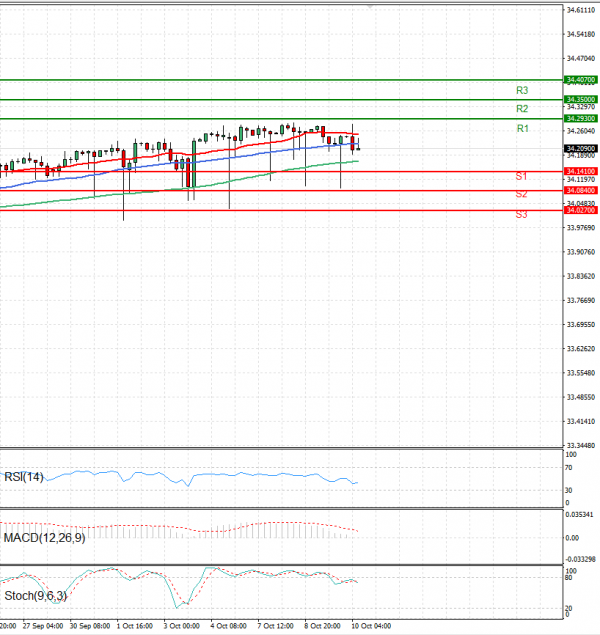The height and width of the screenshot is (635, 600).
Task: Click the 8 Oct 20:00 time label
Action: (322, 626)
